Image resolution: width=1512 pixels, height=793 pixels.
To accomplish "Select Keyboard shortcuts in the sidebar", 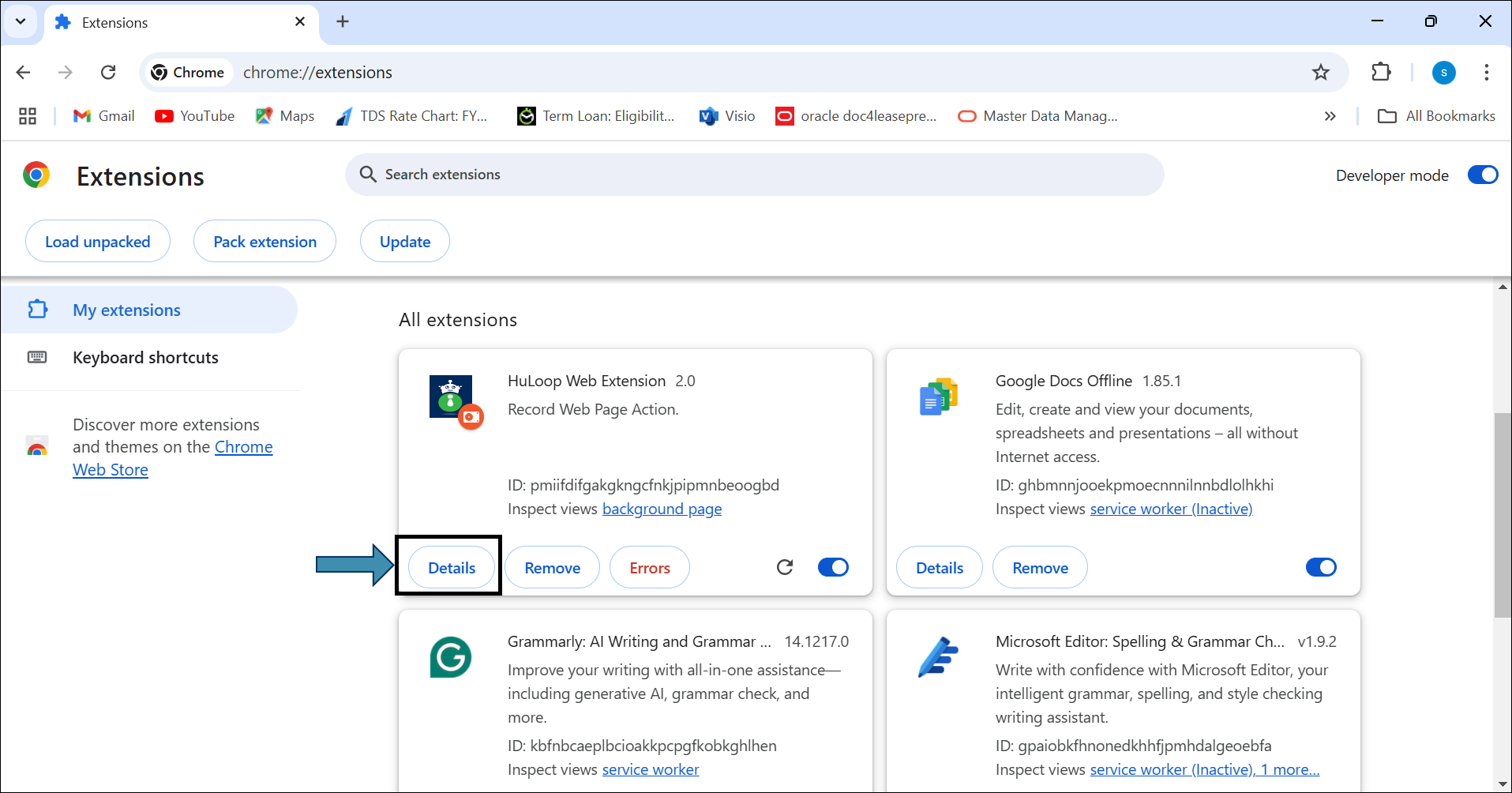I will tap(145, 358).
